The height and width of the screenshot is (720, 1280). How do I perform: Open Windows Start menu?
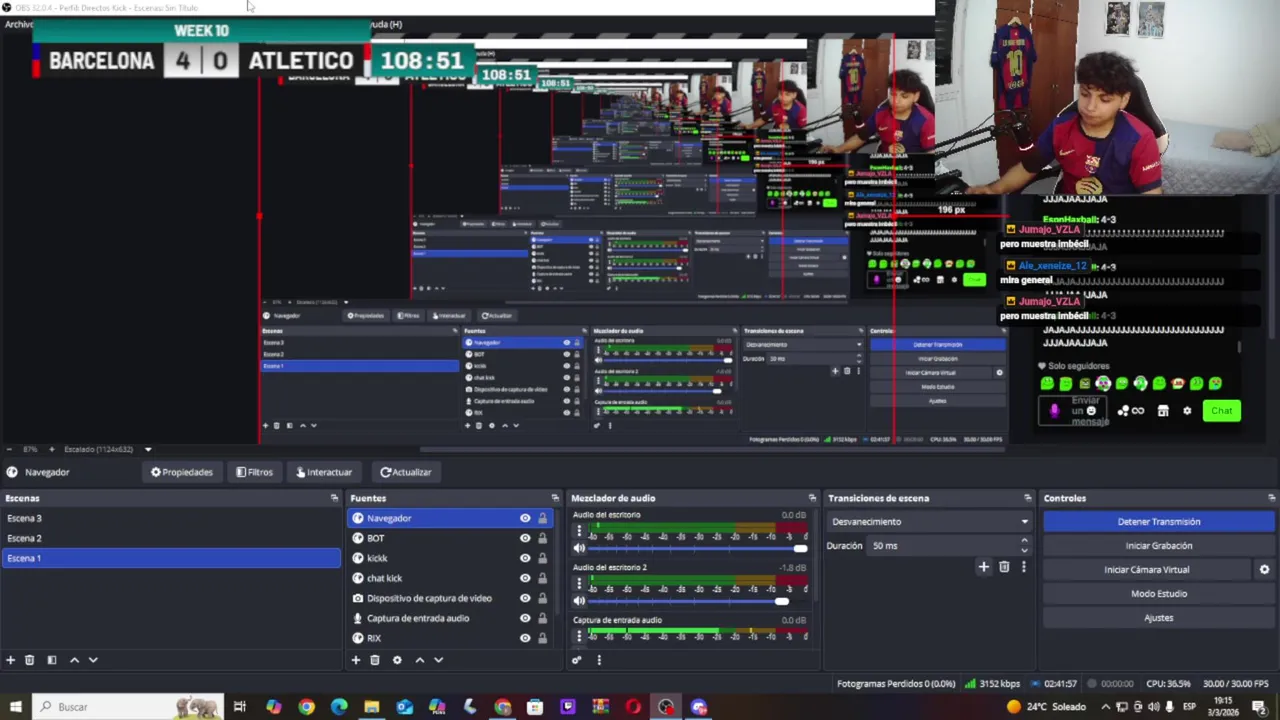(x=16, y=707)
